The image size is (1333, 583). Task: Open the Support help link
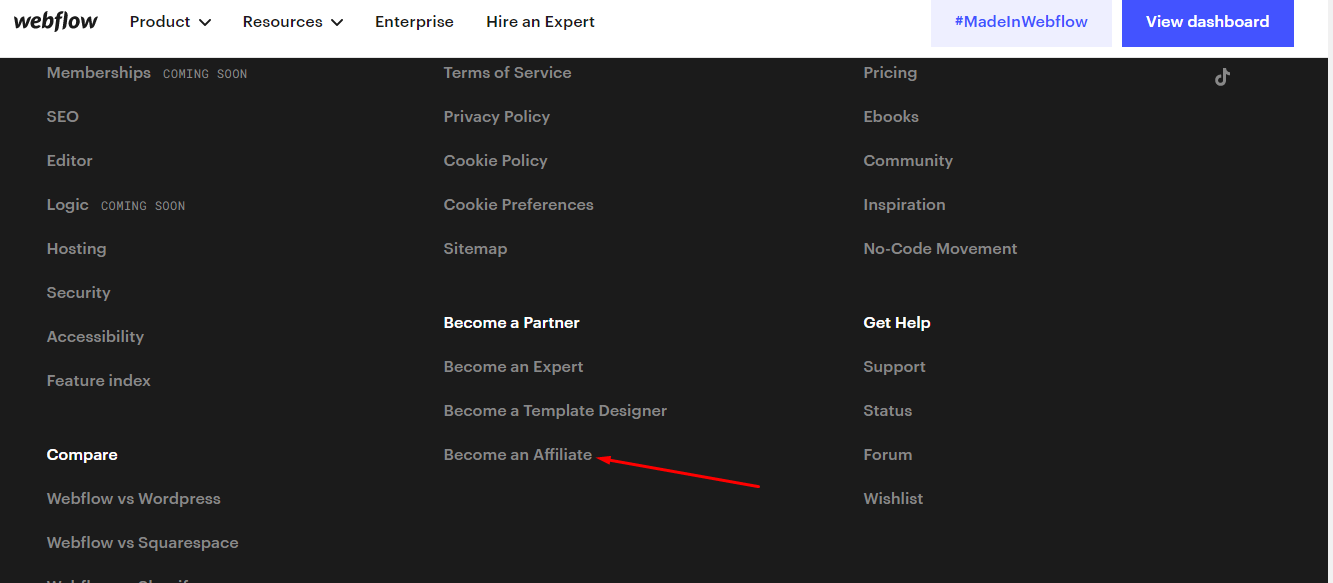(x=894, y=367)
